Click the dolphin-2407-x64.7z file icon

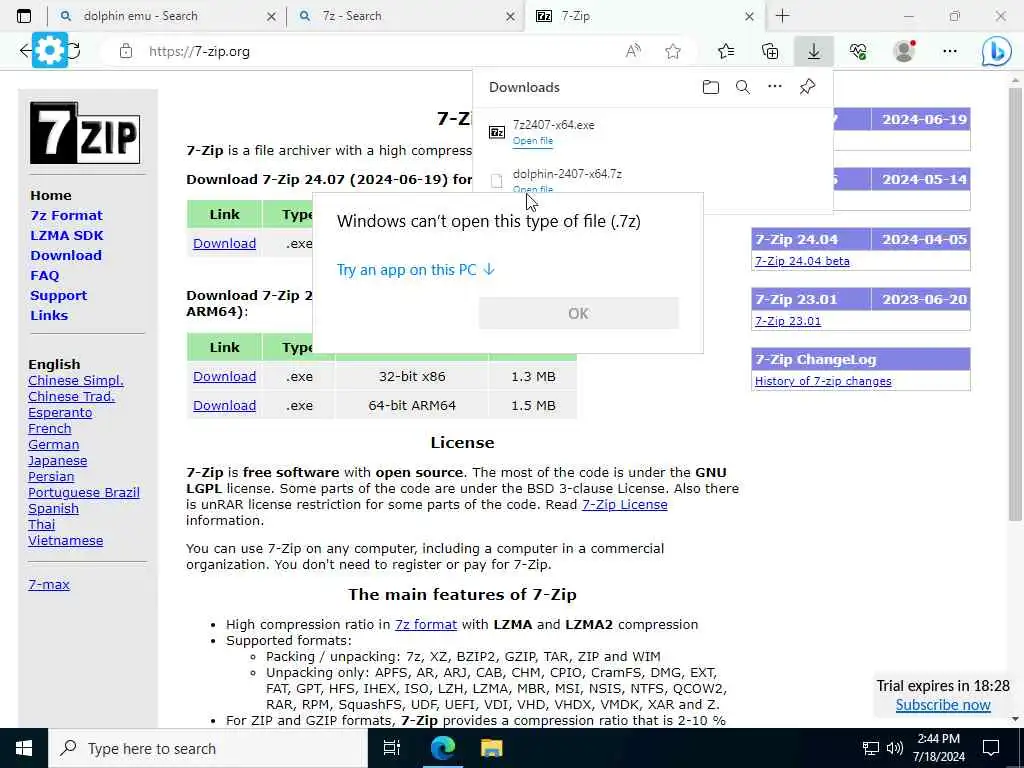(497, 181)
